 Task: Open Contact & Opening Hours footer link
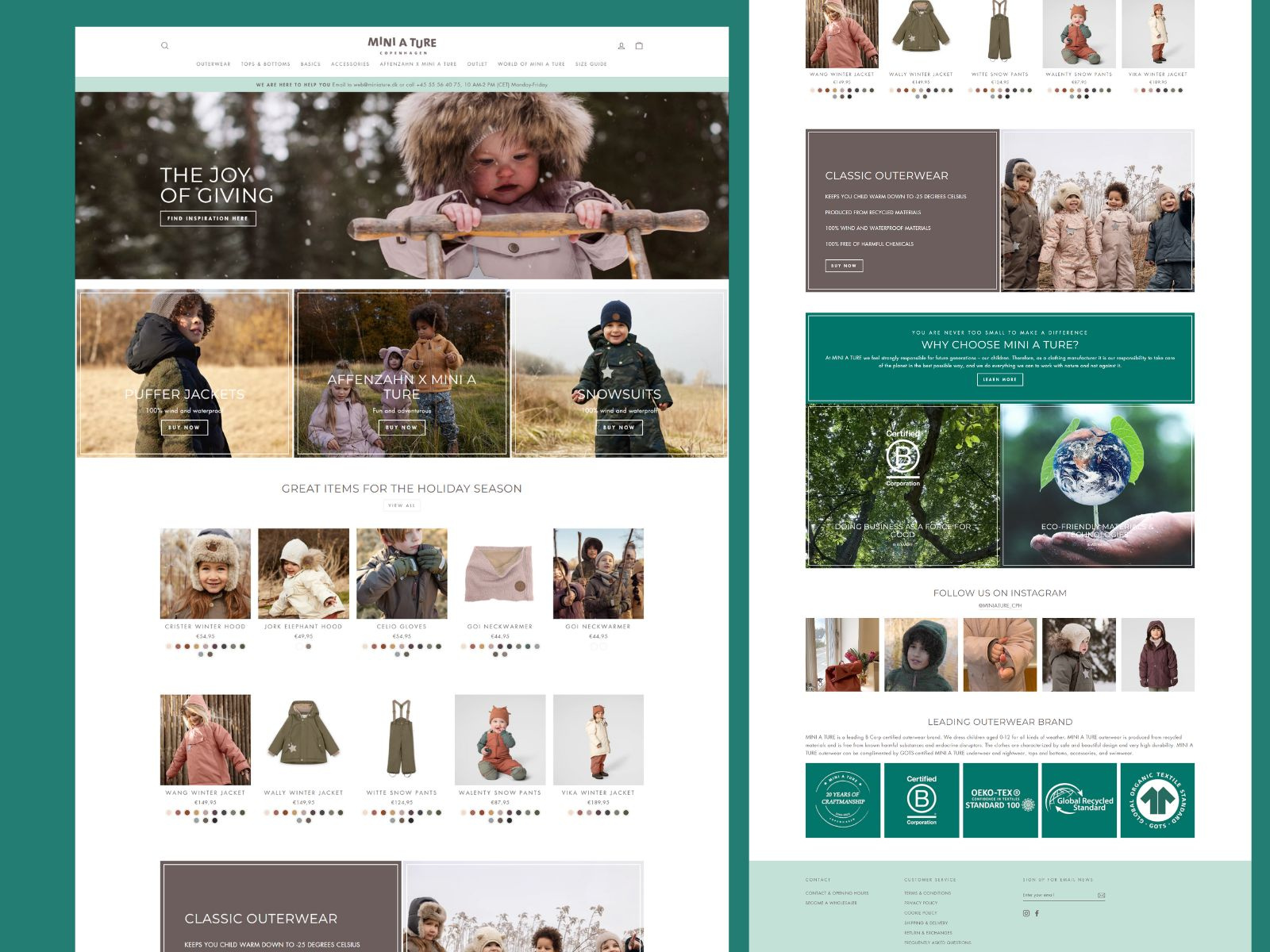(837, 893)
